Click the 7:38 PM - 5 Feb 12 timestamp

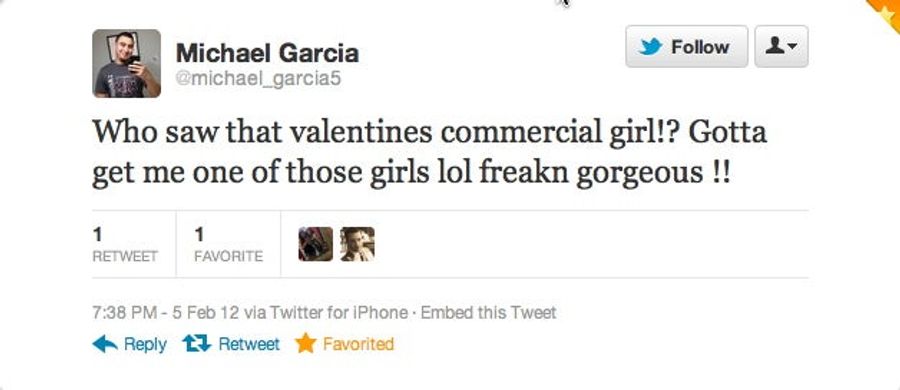coord(166,313)
